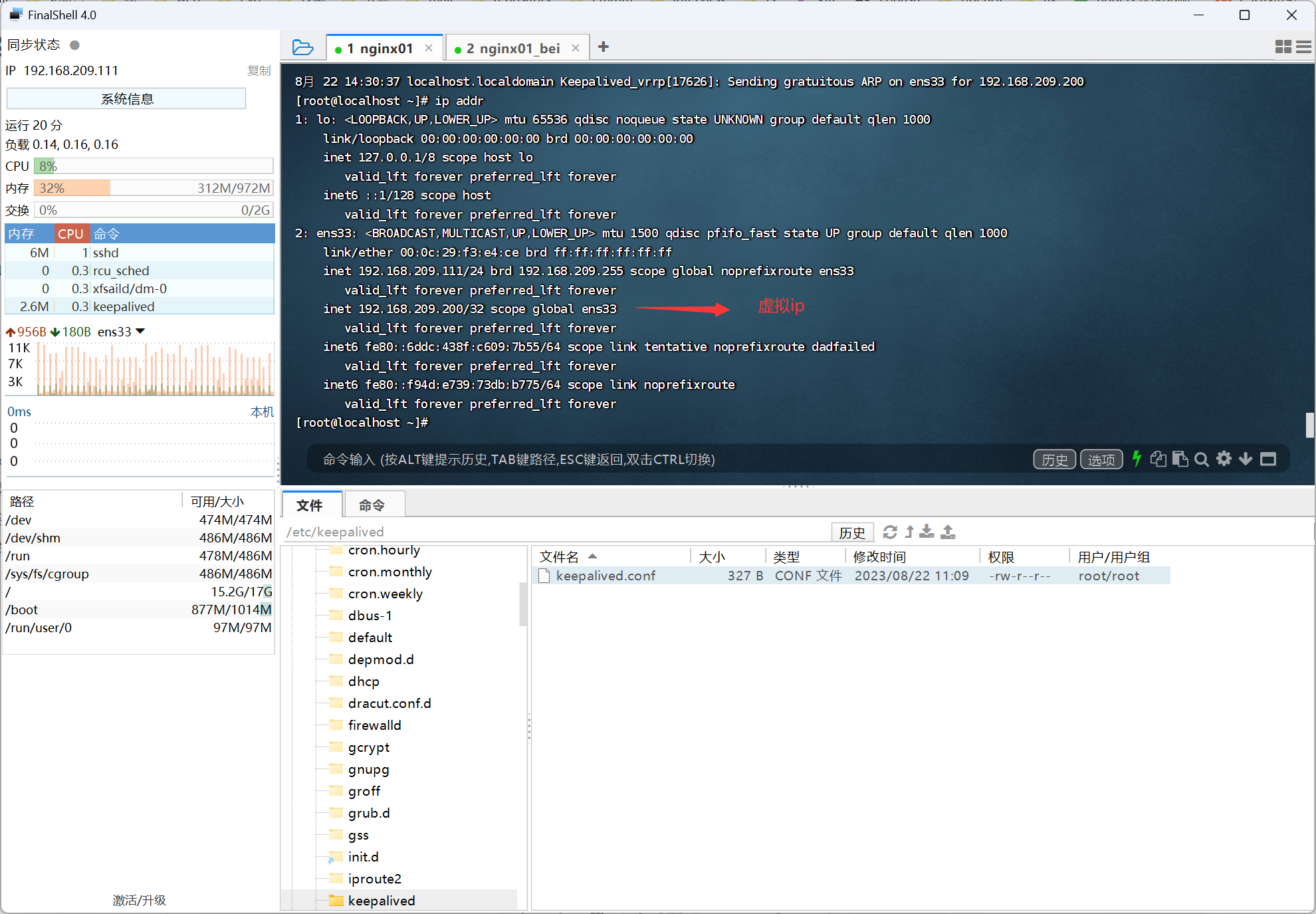
Task: Click the 激活/升级 link
Action: tap(139, 900)
